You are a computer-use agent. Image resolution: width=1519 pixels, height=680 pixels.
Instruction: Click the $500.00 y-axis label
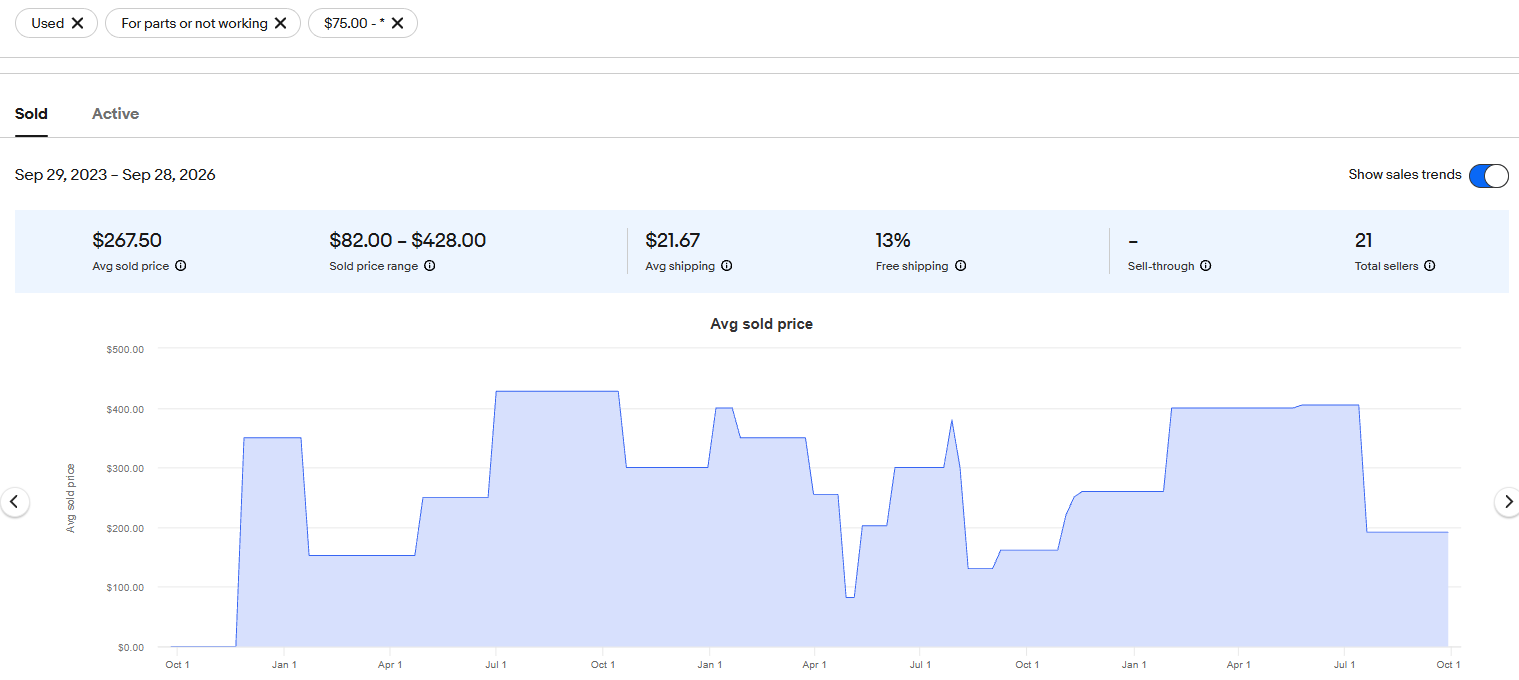click(125, 349)
